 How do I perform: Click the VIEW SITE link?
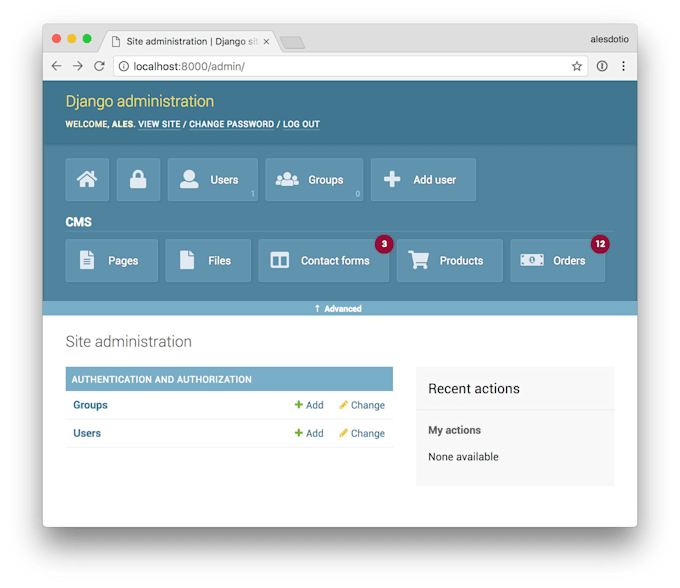coord(159,124)
